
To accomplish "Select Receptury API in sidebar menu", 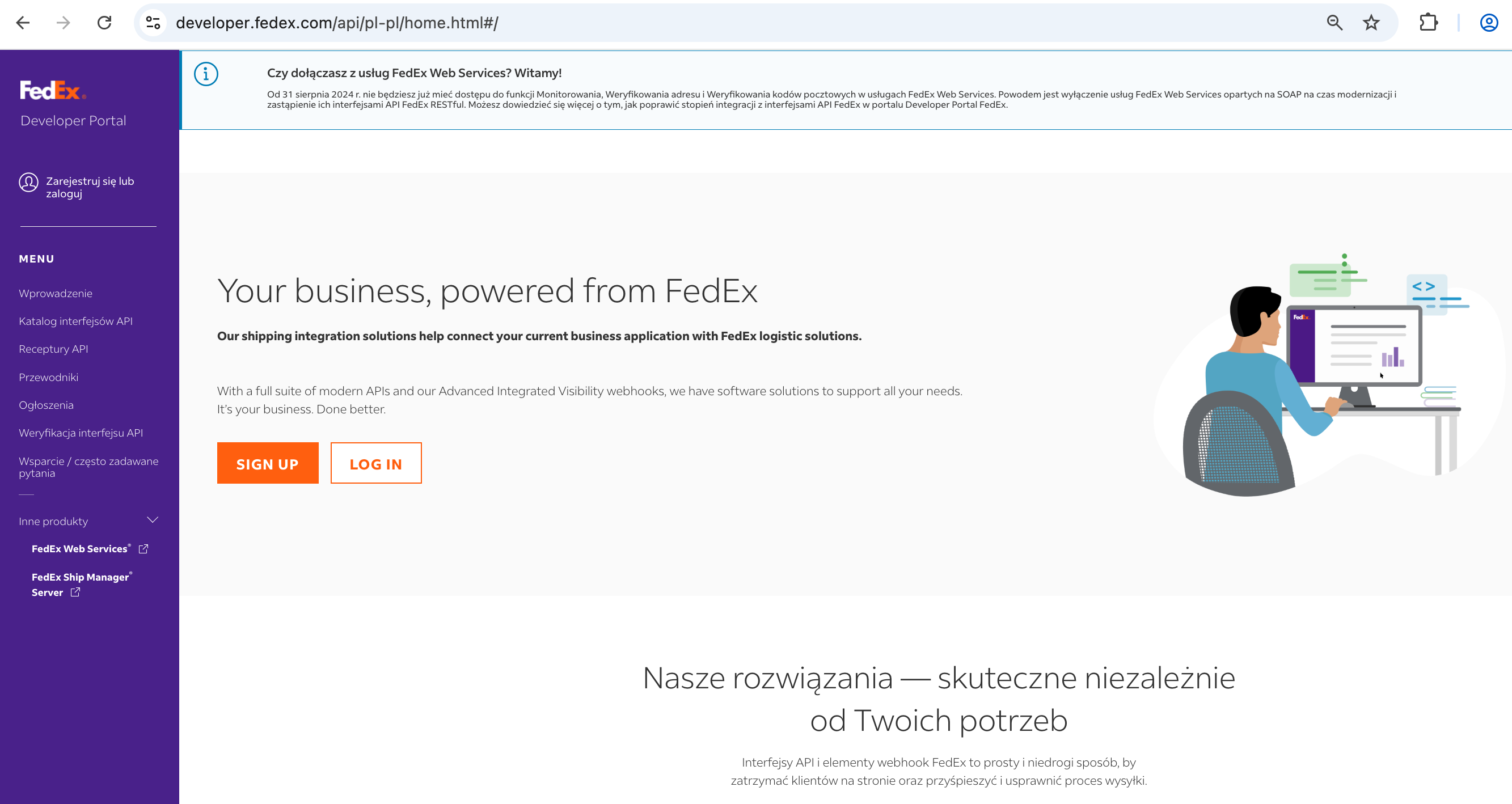I will click(x=53, y=349).
